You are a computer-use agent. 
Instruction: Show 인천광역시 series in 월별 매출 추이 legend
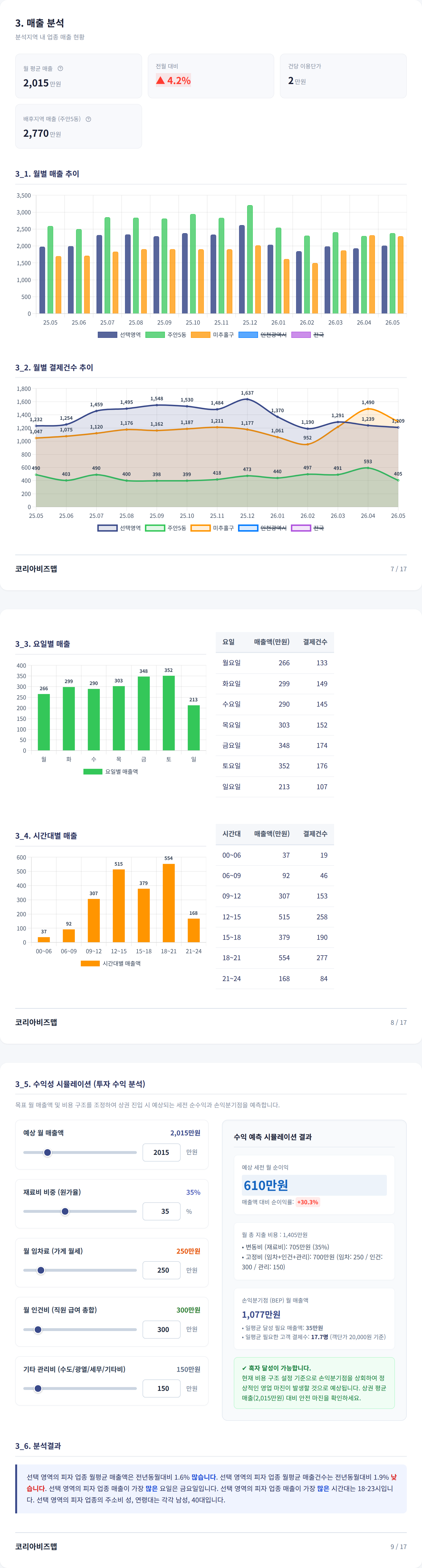pos(263,335)
